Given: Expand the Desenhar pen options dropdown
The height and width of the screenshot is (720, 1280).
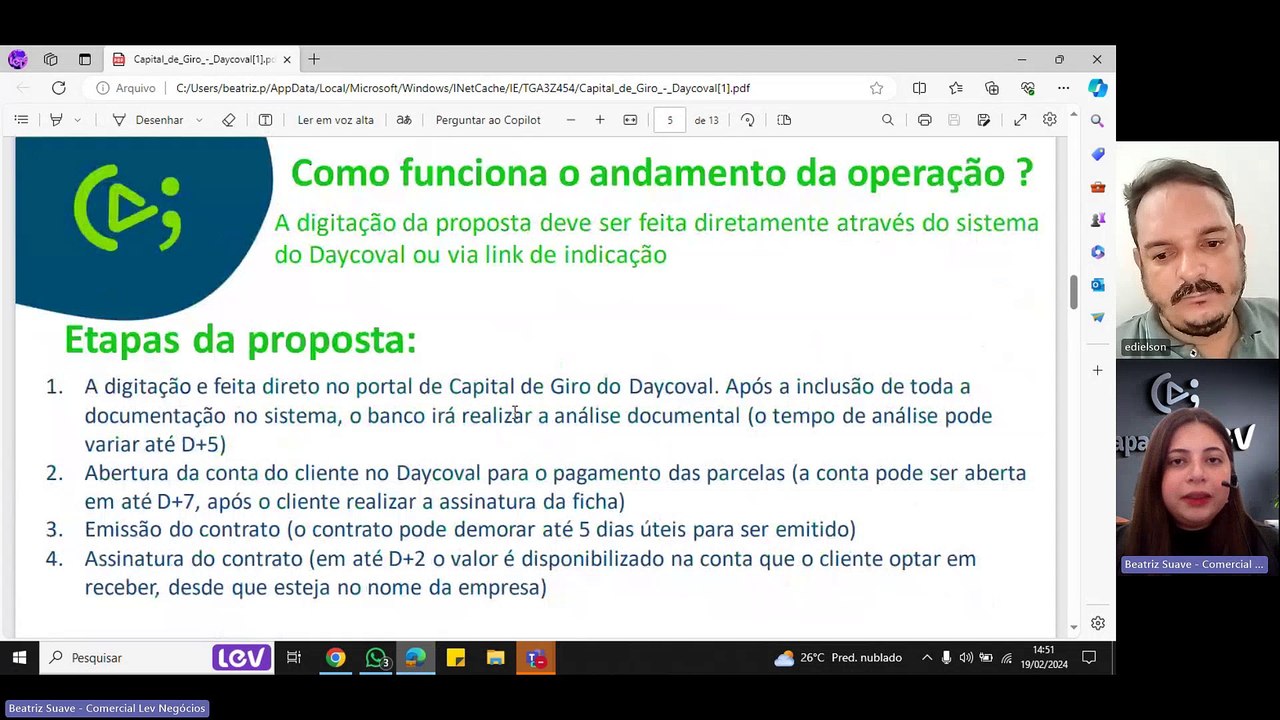Looking at the screenshot, I should pyautogui.click(x=199, y=120).
